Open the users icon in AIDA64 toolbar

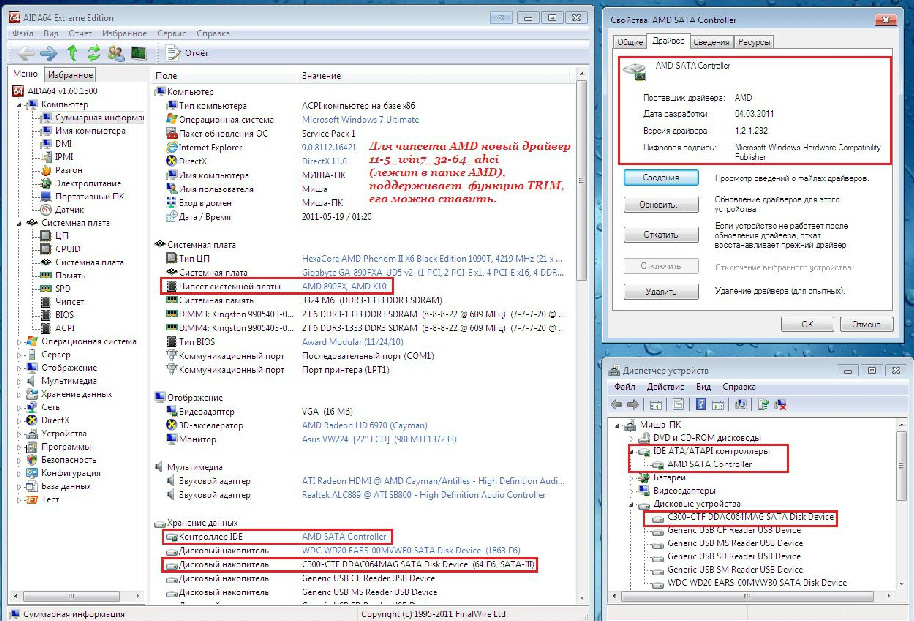pyautogui.click(x=115, y=54)
